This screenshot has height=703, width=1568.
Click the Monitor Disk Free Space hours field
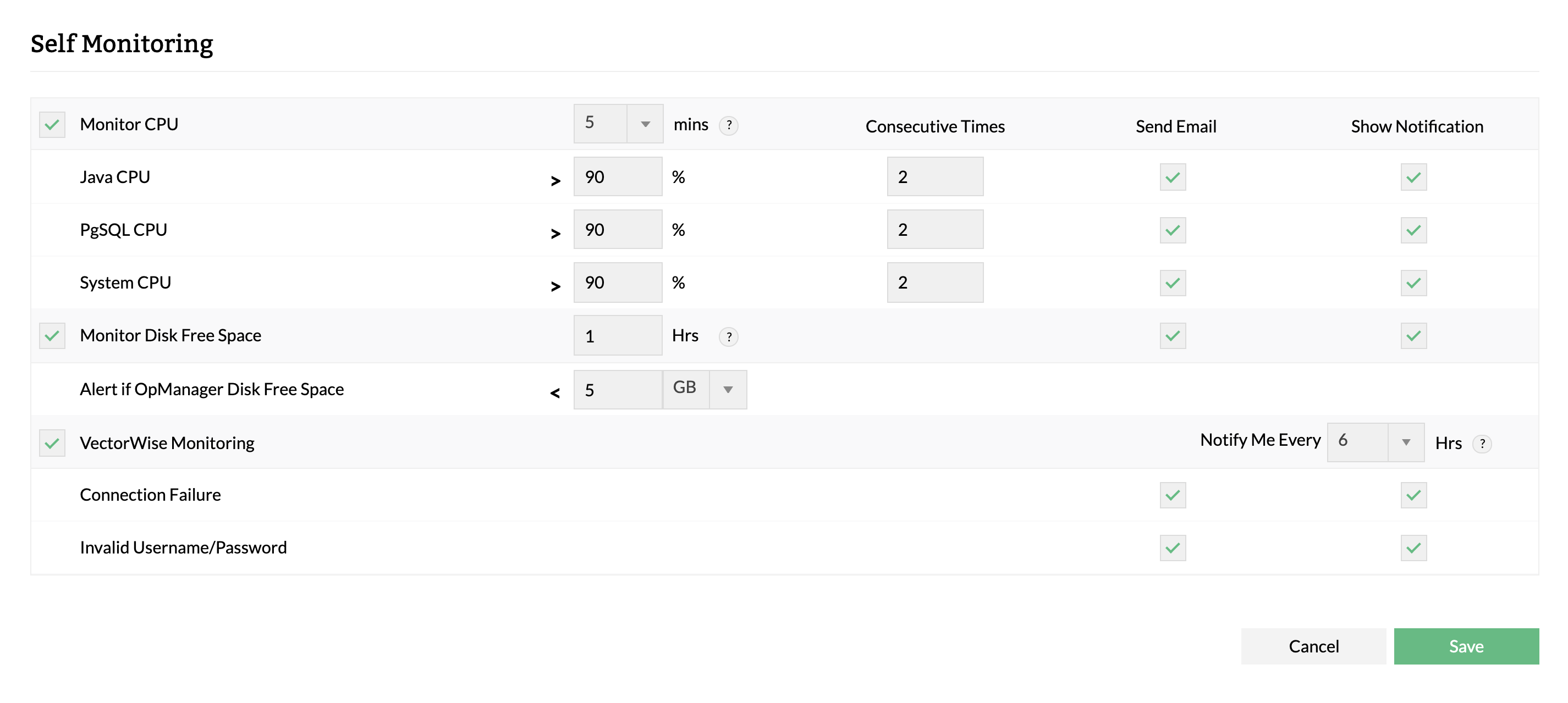point(617,336)
